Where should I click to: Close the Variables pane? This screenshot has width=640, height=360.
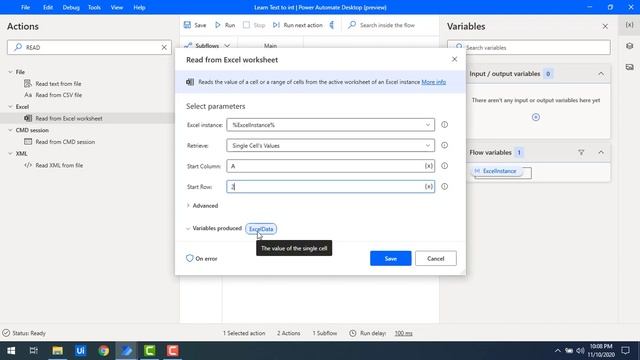point(605,27)
